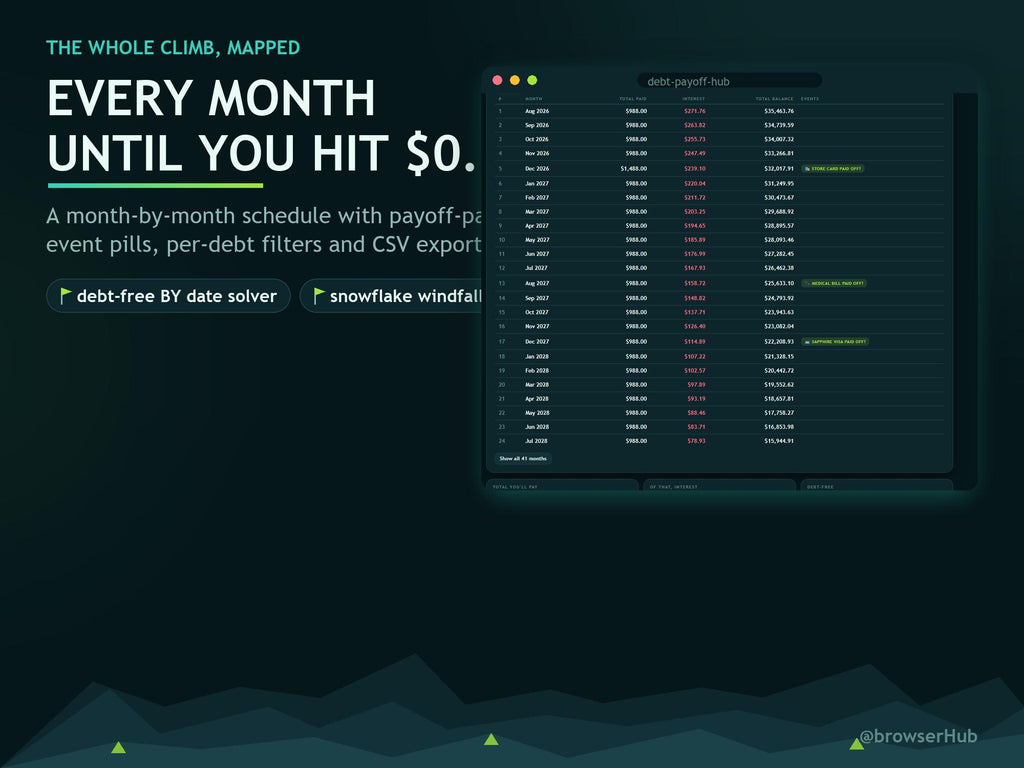Click the "$15,944.91" total balance
The height and width of the screenshot is (768, 1024).
[779, 441]
